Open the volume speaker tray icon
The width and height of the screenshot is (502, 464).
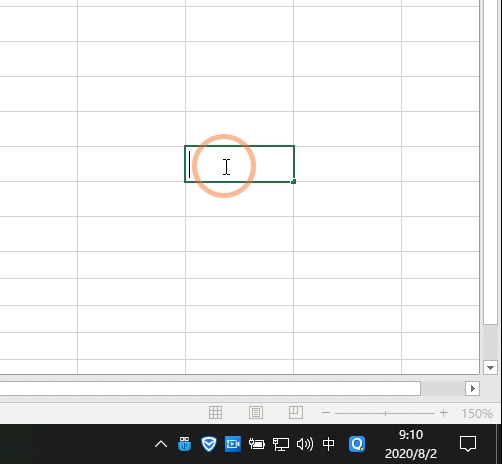point(305,444)
